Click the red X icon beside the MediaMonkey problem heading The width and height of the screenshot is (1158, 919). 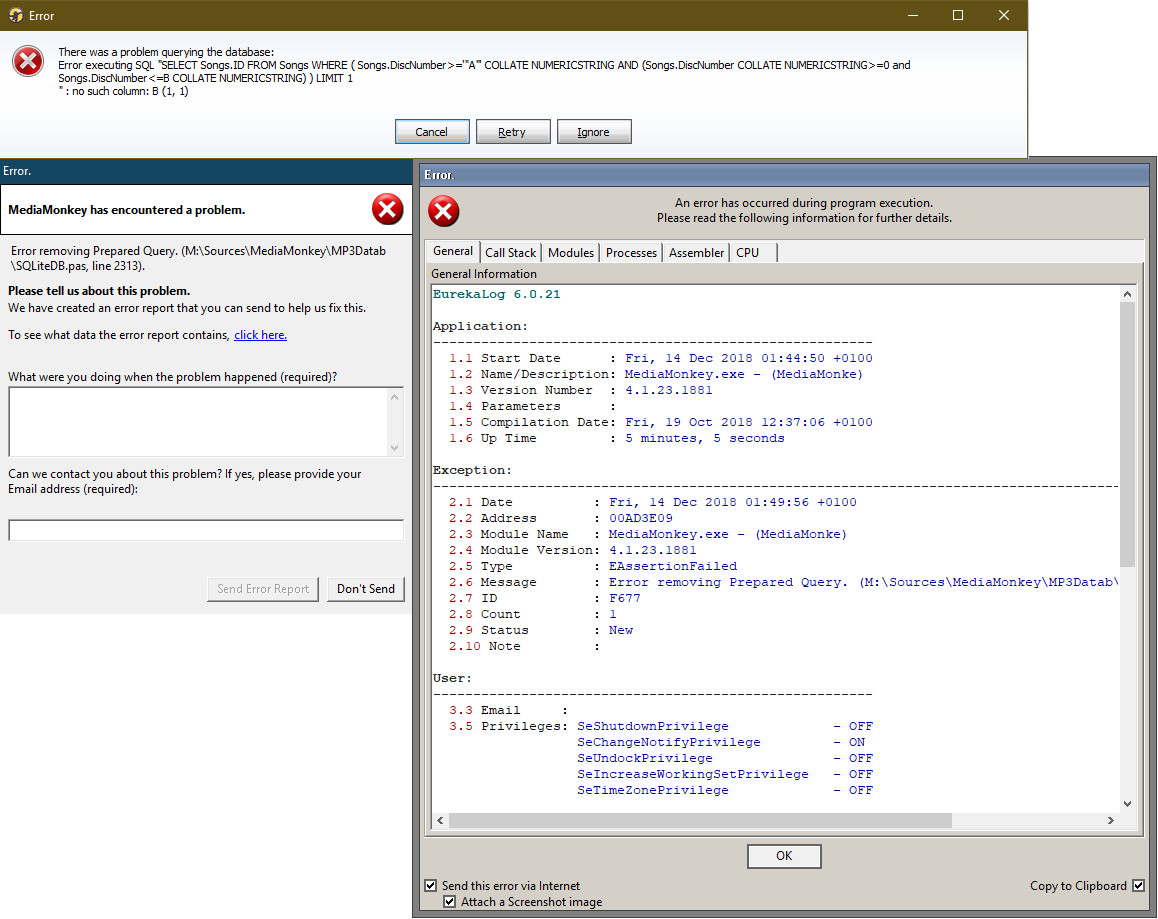(x=387, y=210)
